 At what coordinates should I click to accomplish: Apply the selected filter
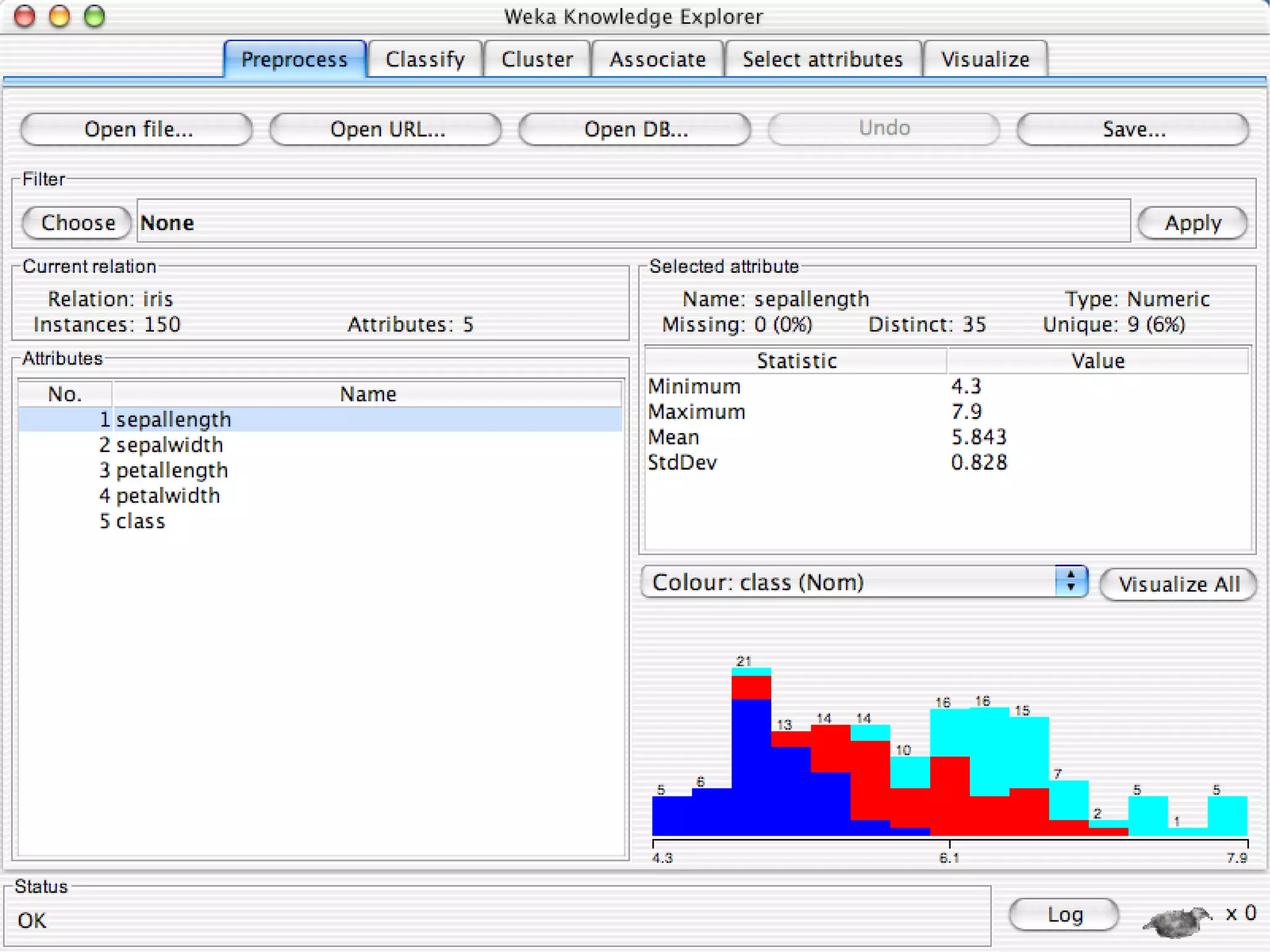[x=1192, y=223]
